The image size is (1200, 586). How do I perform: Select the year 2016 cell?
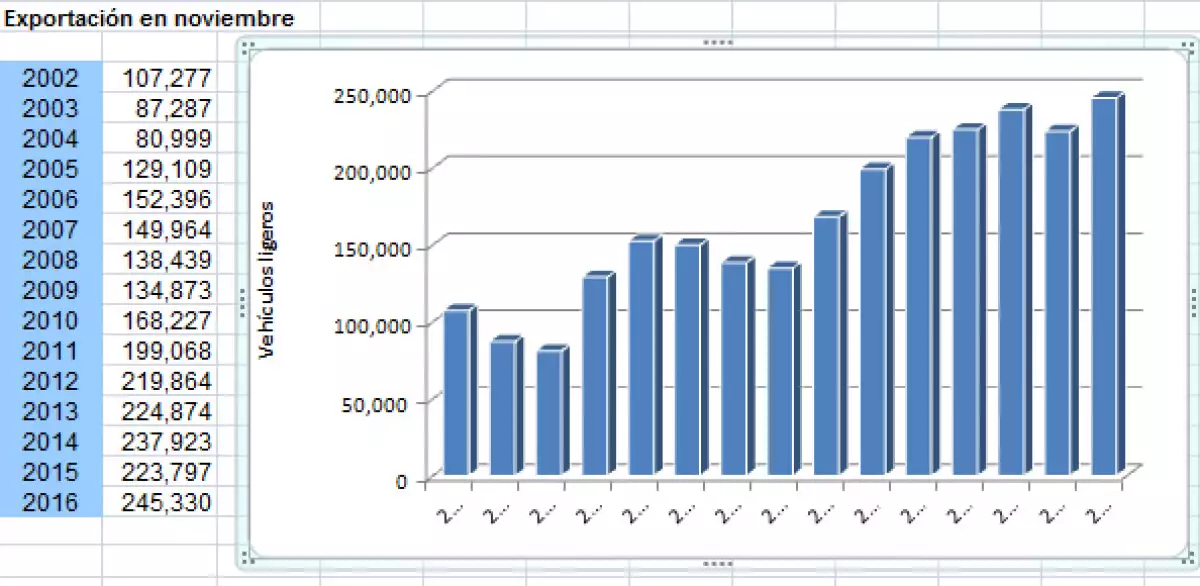pyautogui.click(x=50, y=502)
